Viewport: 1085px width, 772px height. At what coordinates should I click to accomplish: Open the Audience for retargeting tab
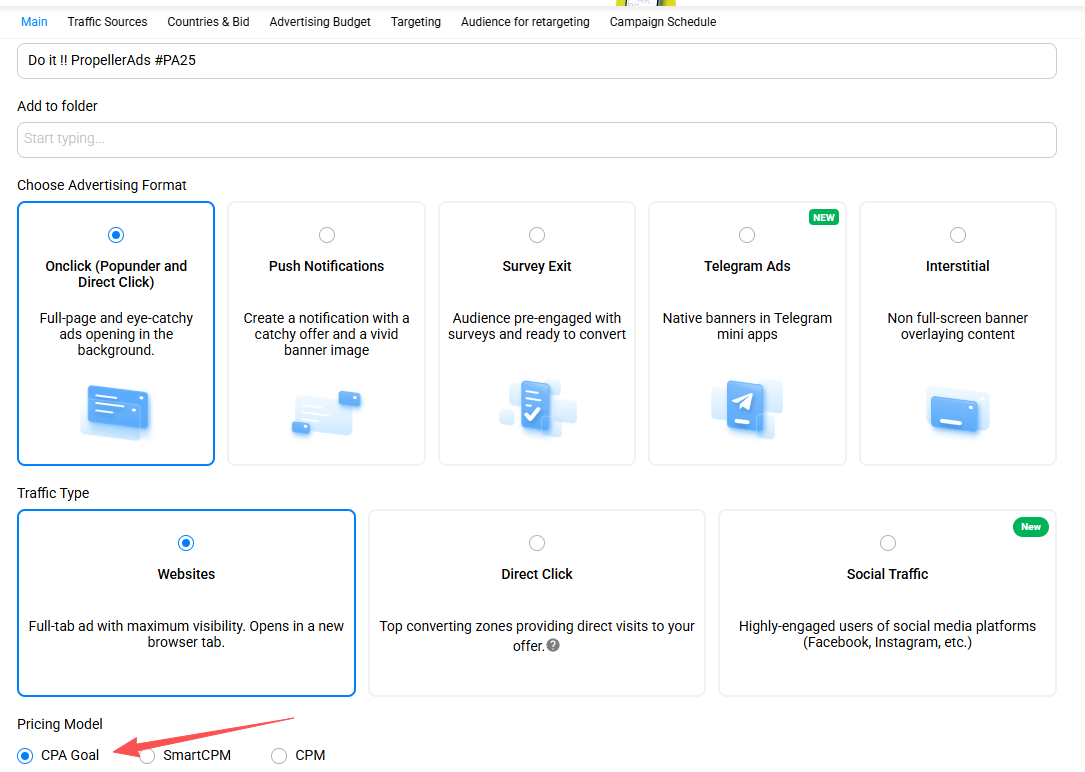(525, 21)
